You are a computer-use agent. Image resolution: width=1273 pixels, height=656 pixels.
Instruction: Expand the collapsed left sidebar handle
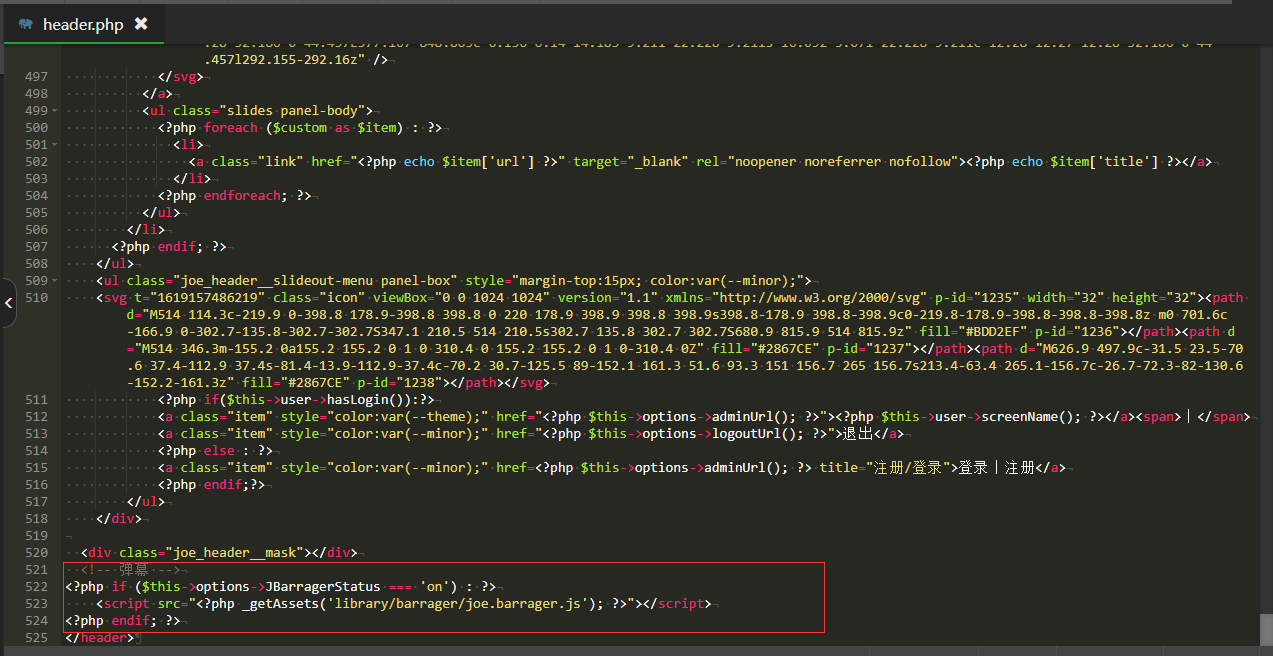point(8,304)
